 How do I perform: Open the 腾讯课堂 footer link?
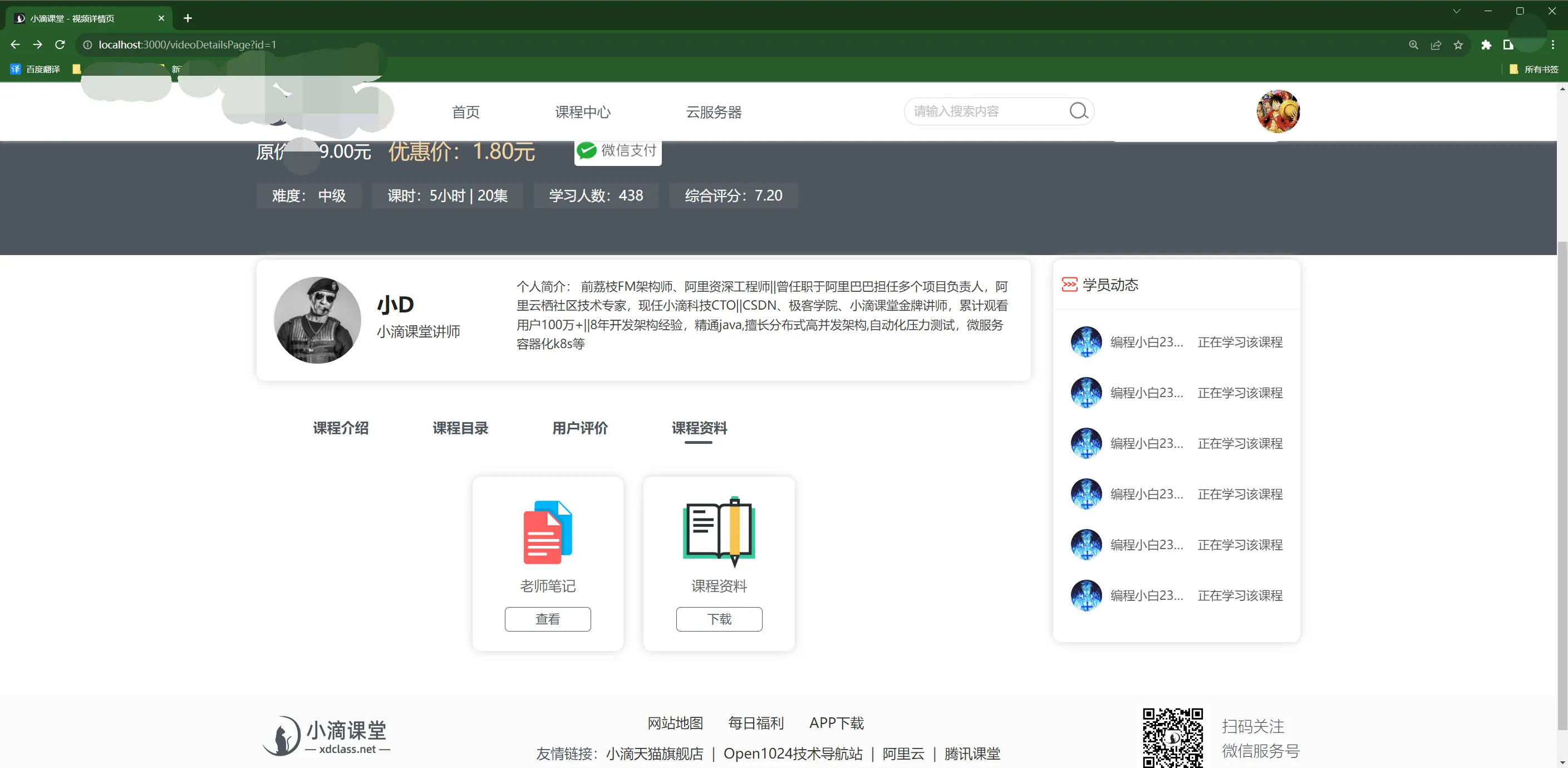972,754
